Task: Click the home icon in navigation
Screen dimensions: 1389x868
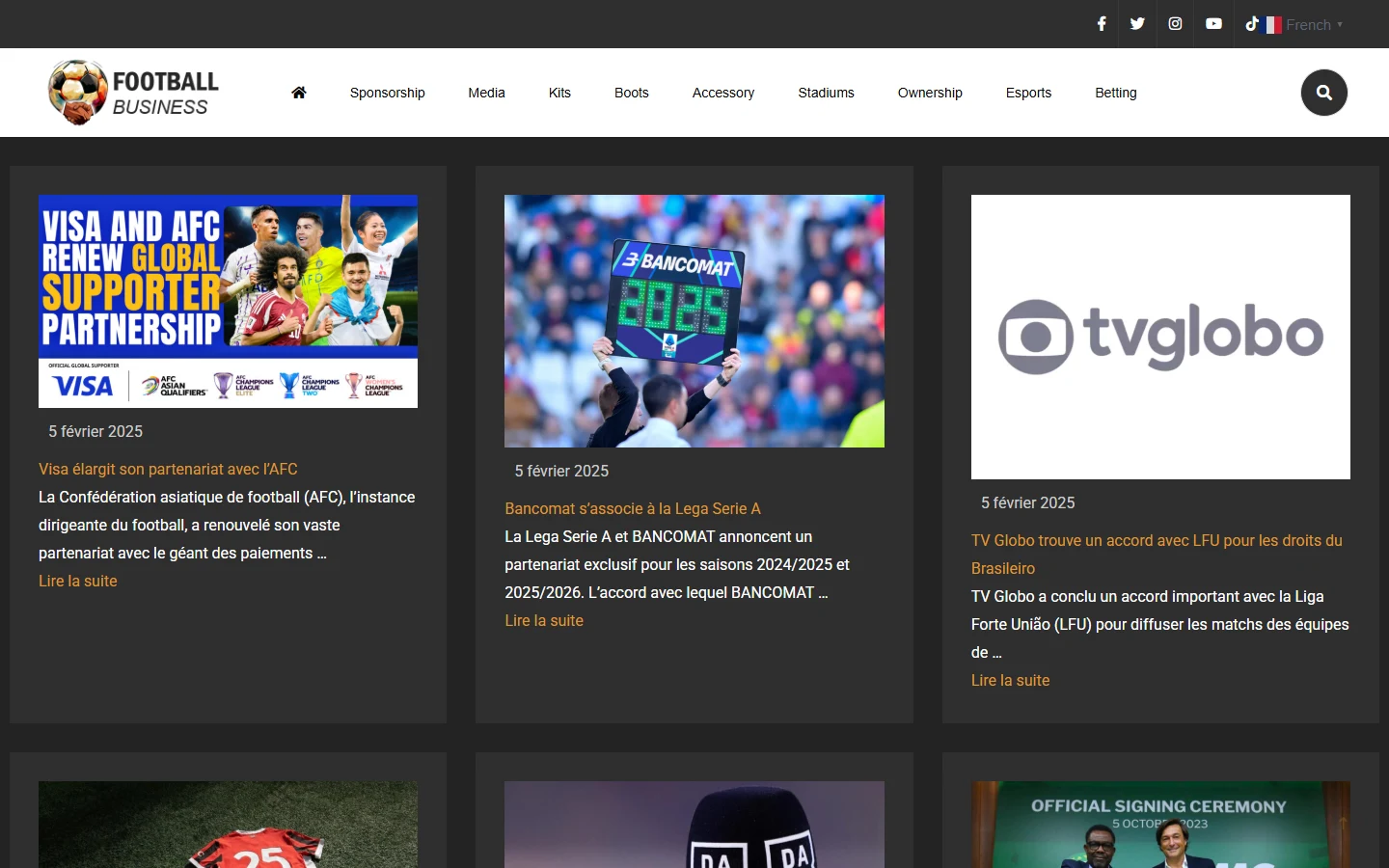Action: pyautogui.click(x=299, y=93)
